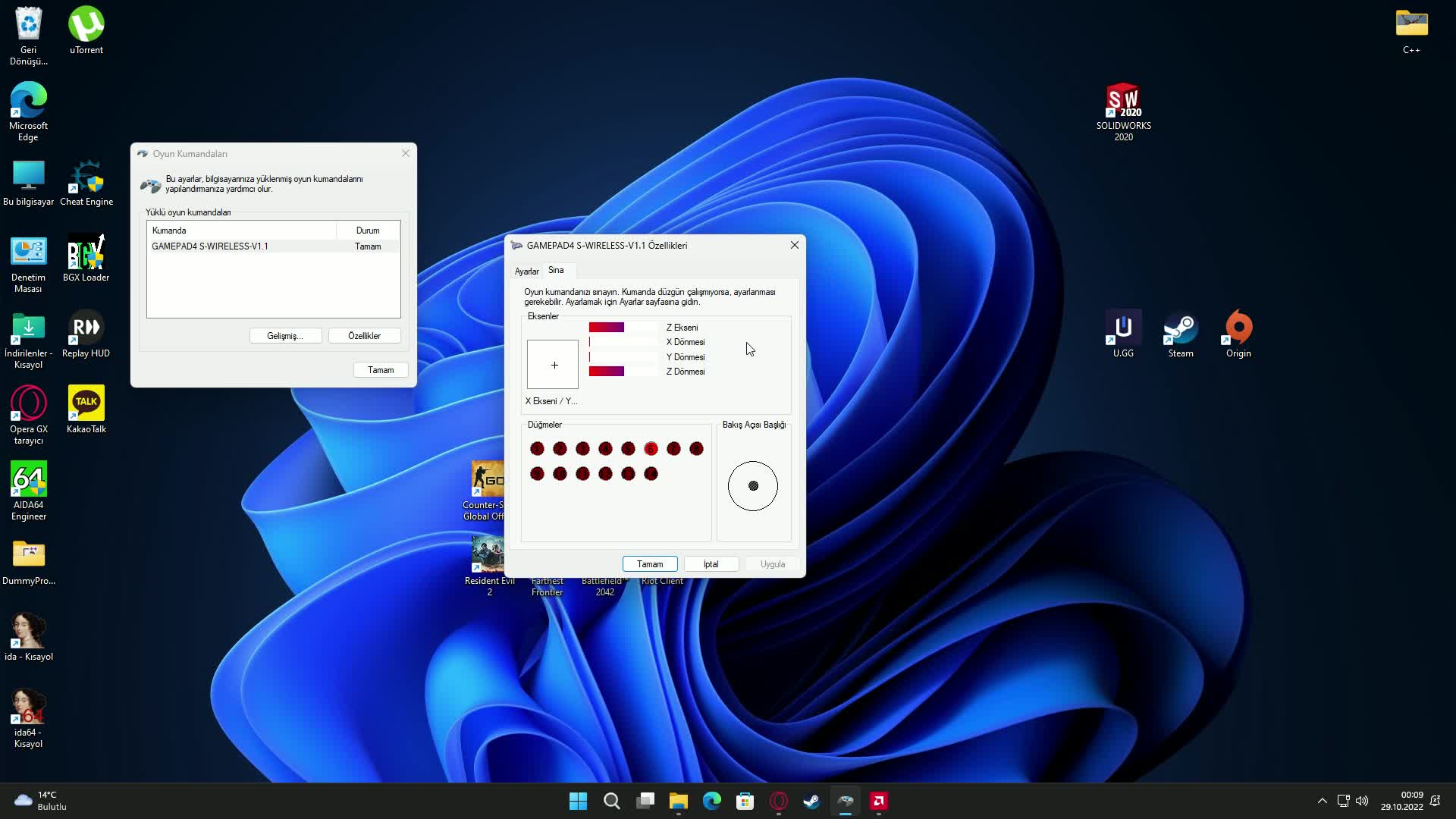Image resolution: width=1456 pixels, height=819 pixels.
Task: Expand the hidden system tray icons chevron
Action: point(1322,801)
